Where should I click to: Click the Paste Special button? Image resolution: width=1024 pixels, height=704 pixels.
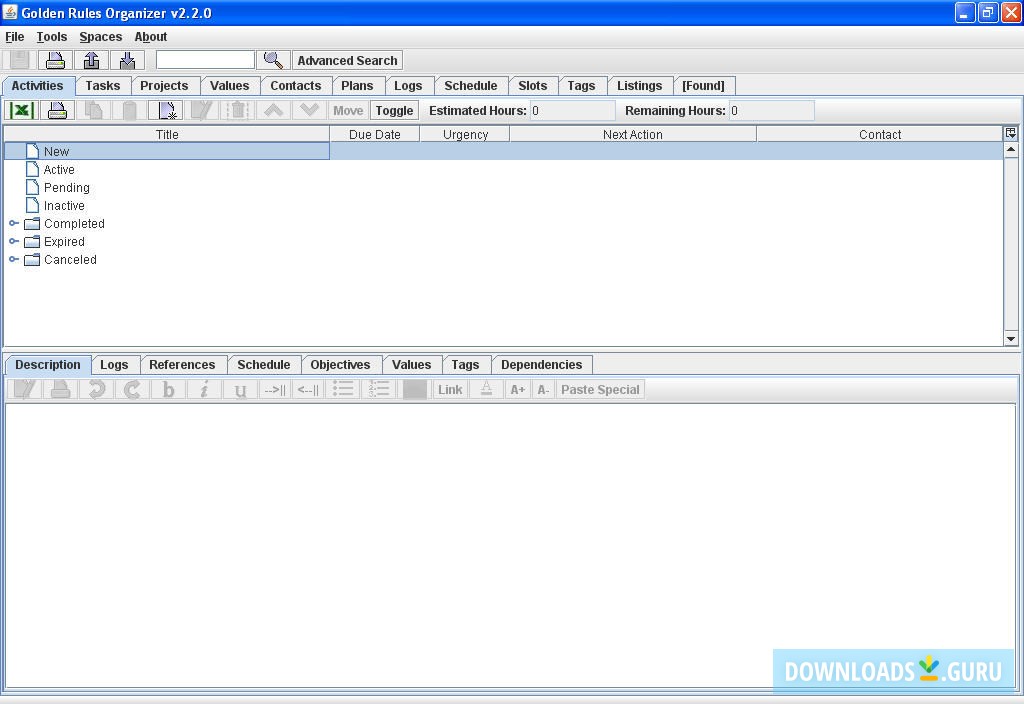coord(600,389)
